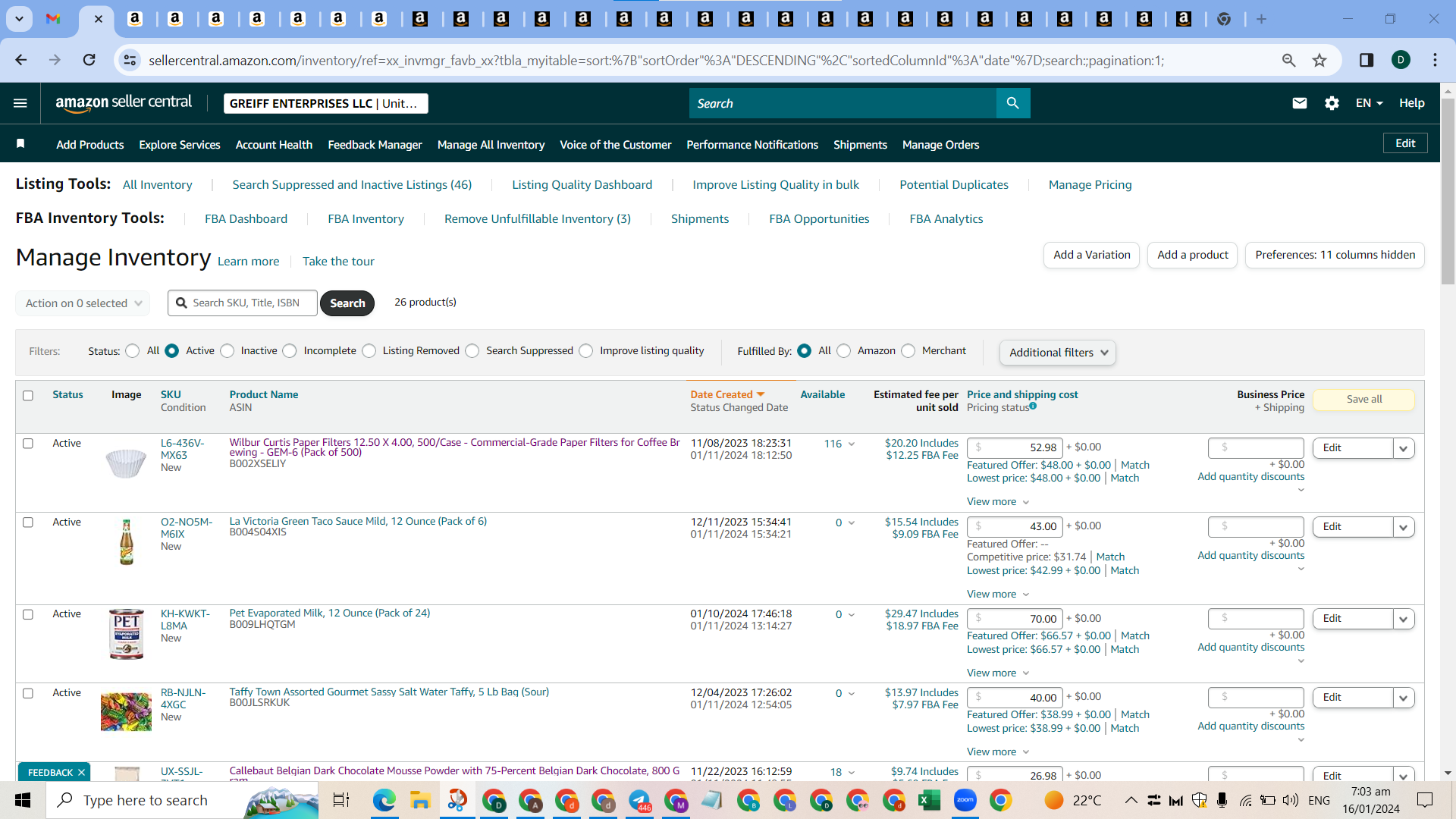The height and width of the screenshot is (819, 1456).
Task: Open the EN language dropdown
Action: [x=1370, y=103]
